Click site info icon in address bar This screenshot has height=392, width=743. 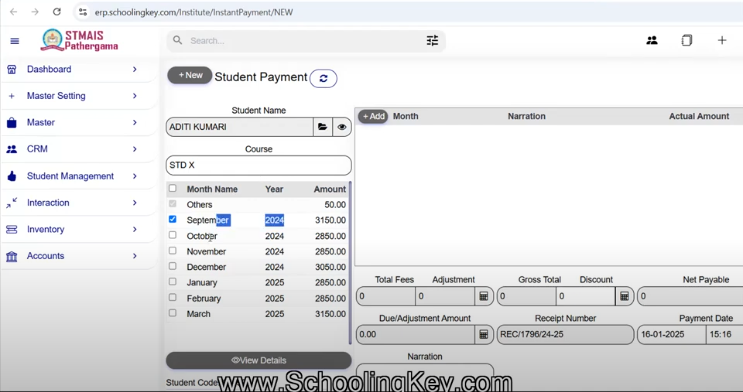coord(83,12)
